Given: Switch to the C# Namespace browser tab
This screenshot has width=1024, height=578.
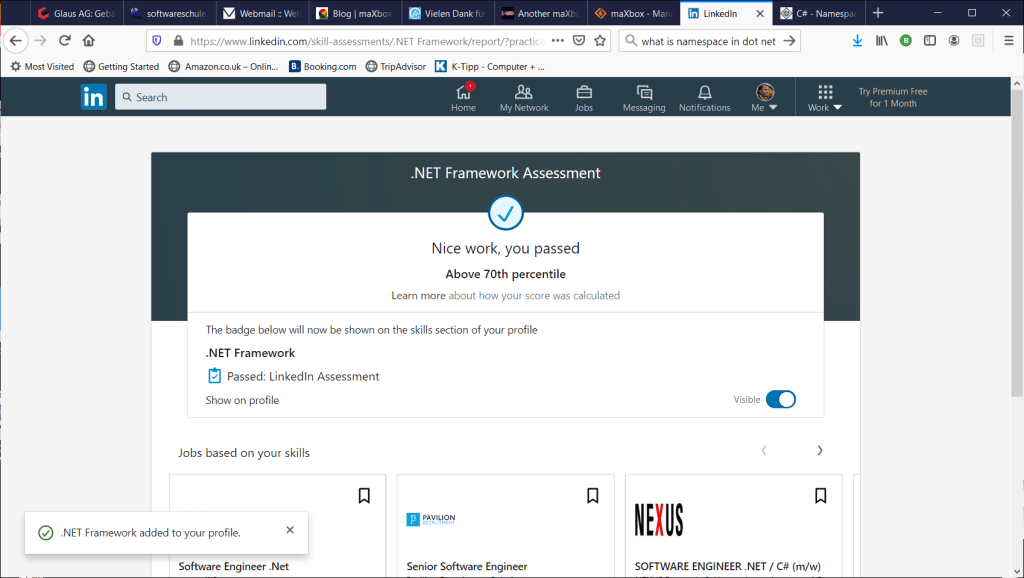Looking at the screenshot, I should pos(820,13).
